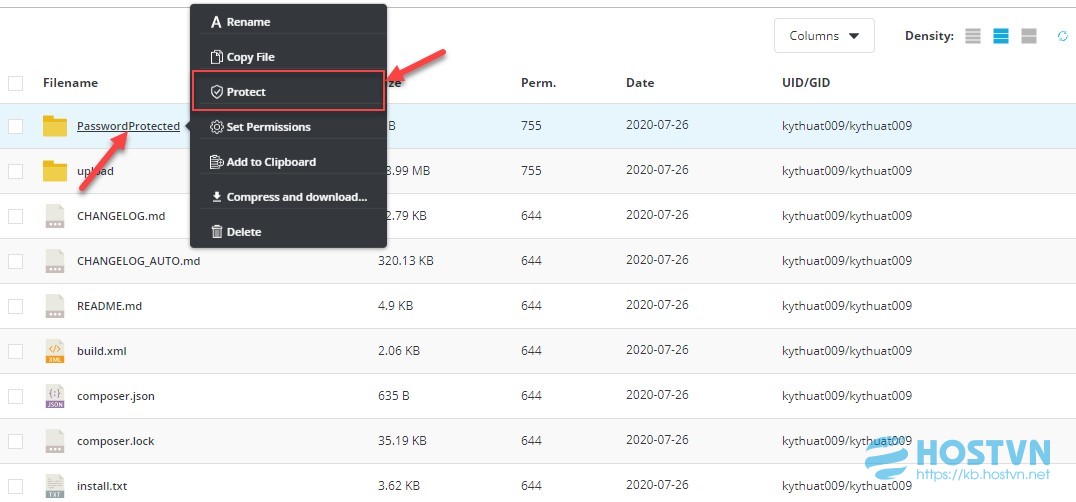Check the composer.json row checkbox
This screenshot has width=1076, height=502.
15,396
